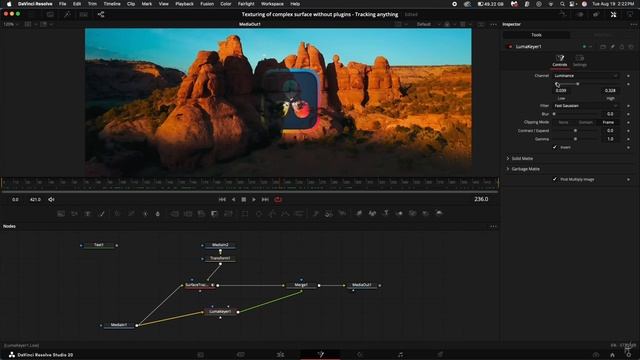Click the Contrast / Expand slider handle

[575, 131]
